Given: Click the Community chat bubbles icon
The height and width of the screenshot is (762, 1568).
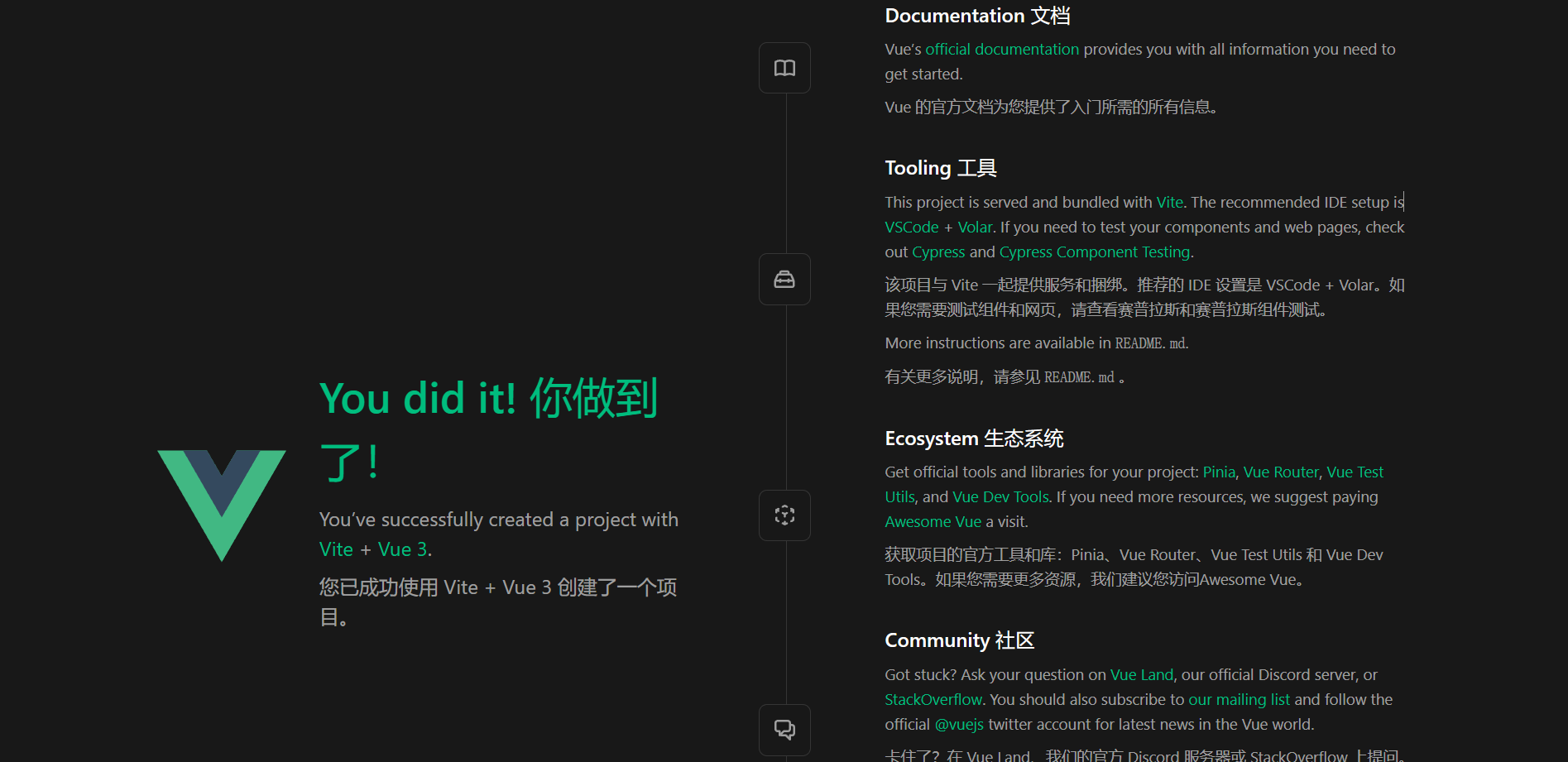Looking at the screenshot, I should pos(784,730).
